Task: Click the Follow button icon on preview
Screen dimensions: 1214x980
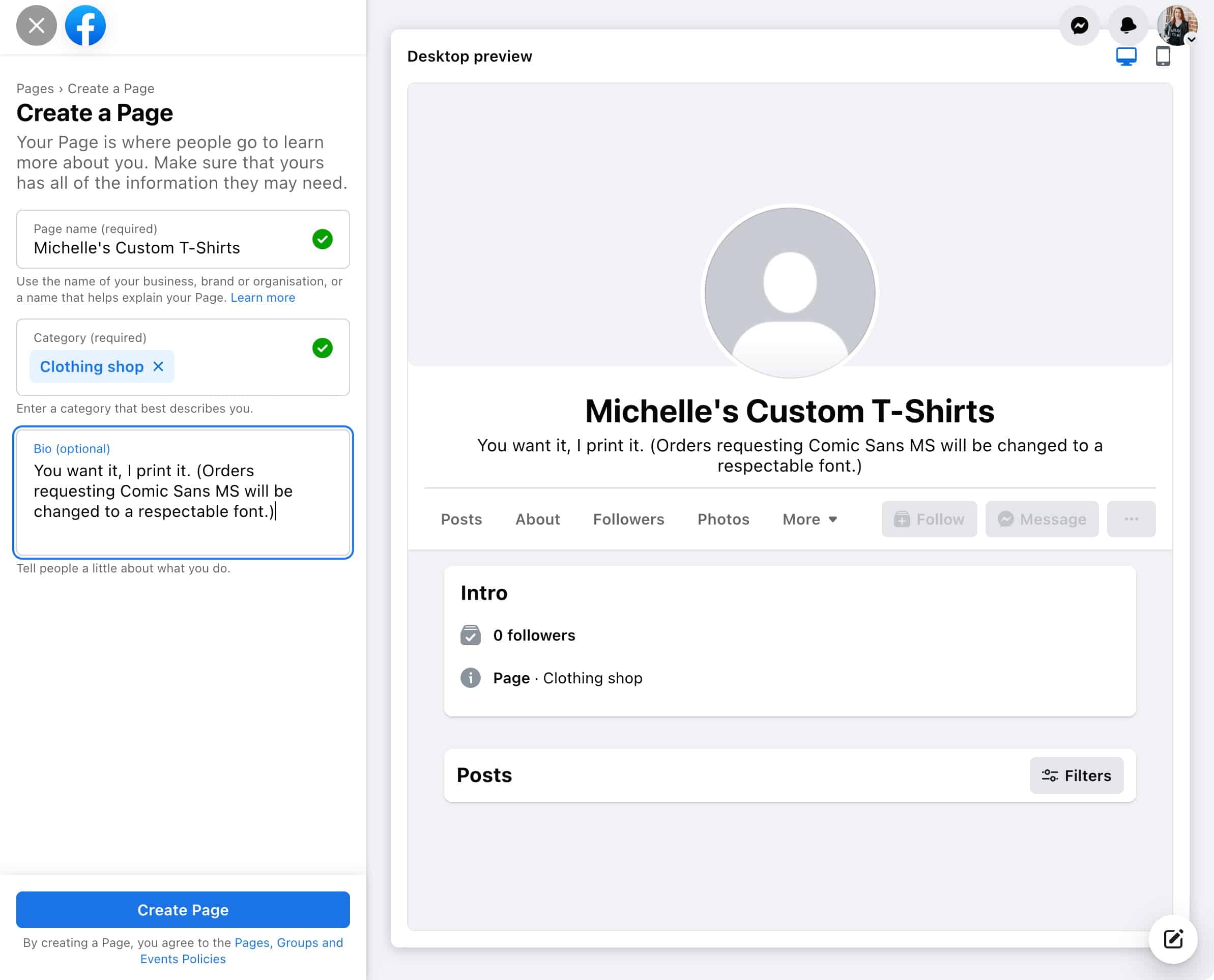Action: [x=902, y=518]
